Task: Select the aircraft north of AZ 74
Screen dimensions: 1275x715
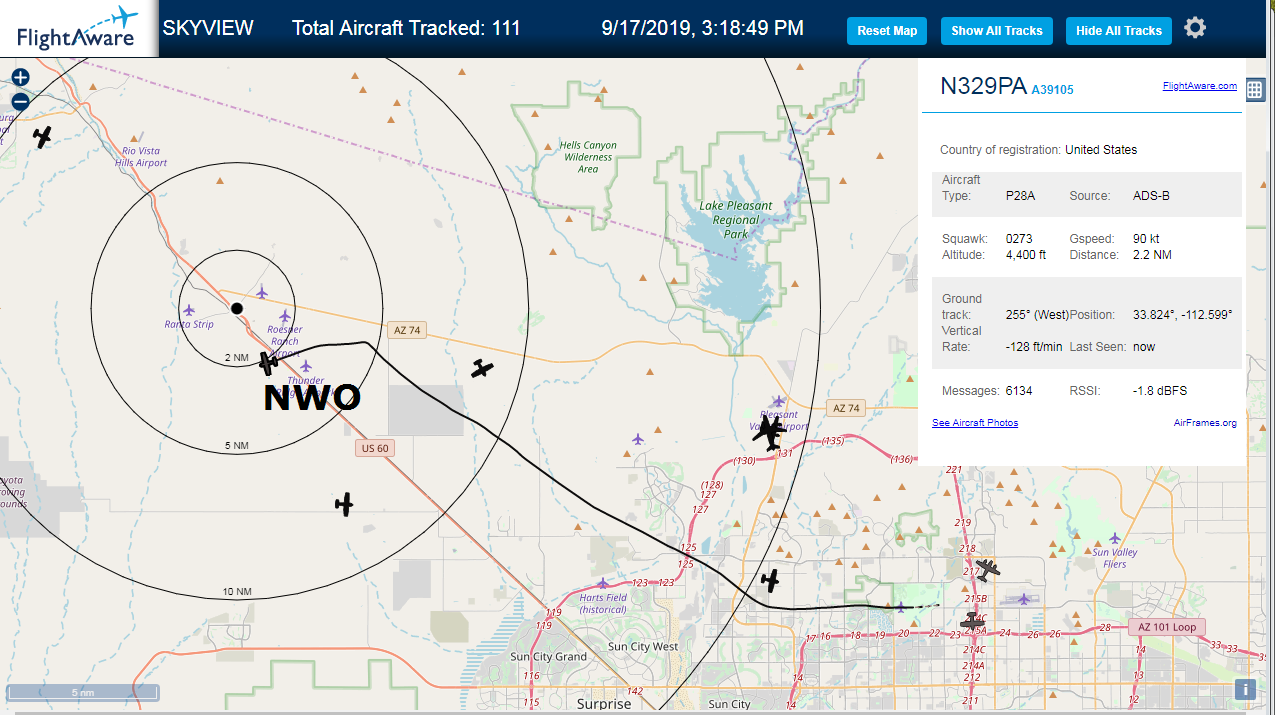Action: [483, 369]
